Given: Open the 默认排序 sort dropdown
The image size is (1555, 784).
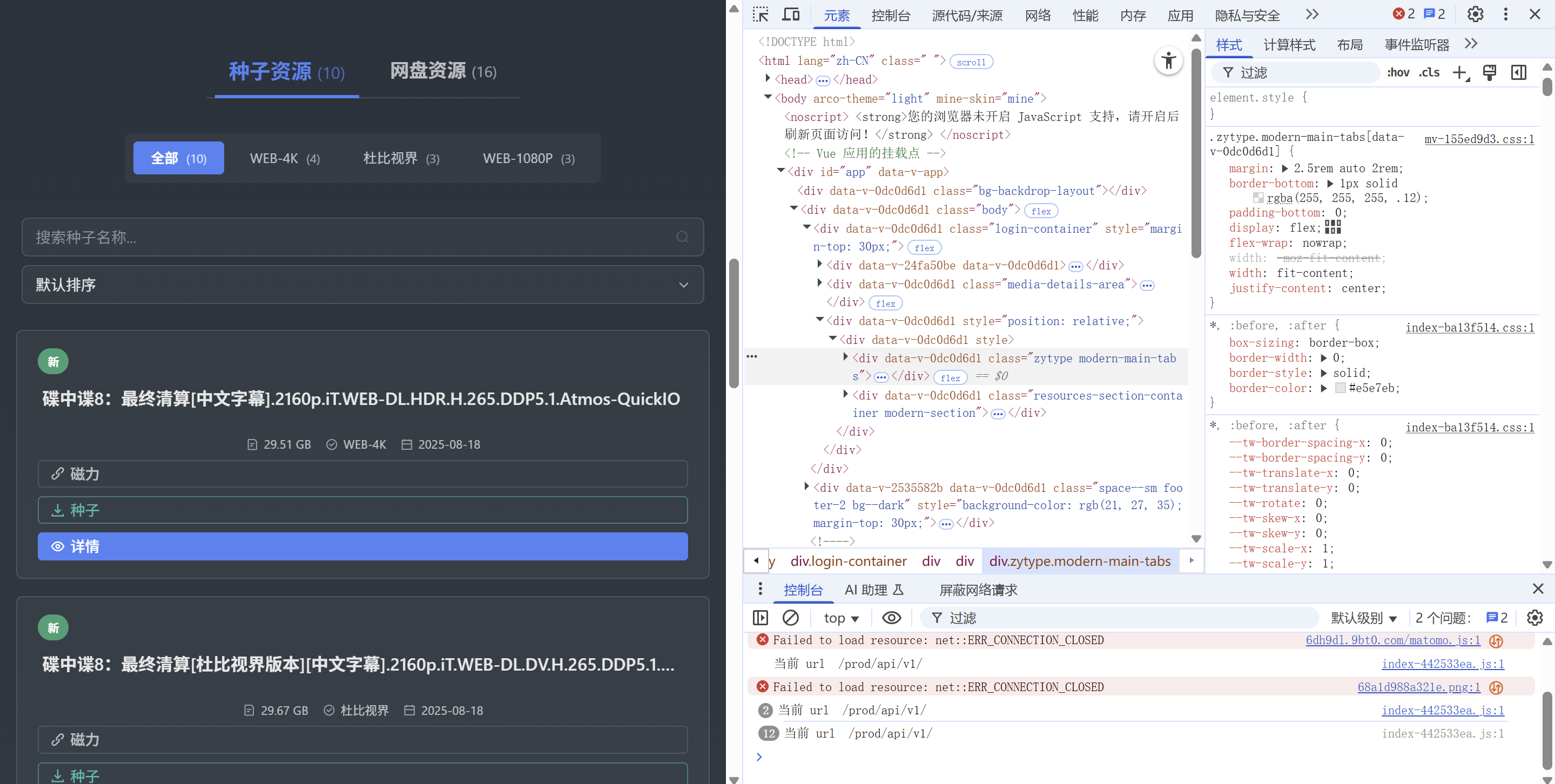Looking at the screenshot, I should [362, 285].
